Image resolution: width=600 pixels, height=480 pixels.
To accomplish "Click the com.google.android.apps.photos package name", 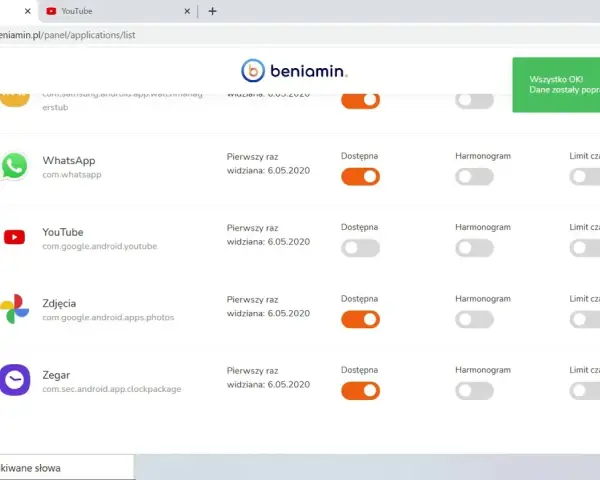I will coord(108,317).
